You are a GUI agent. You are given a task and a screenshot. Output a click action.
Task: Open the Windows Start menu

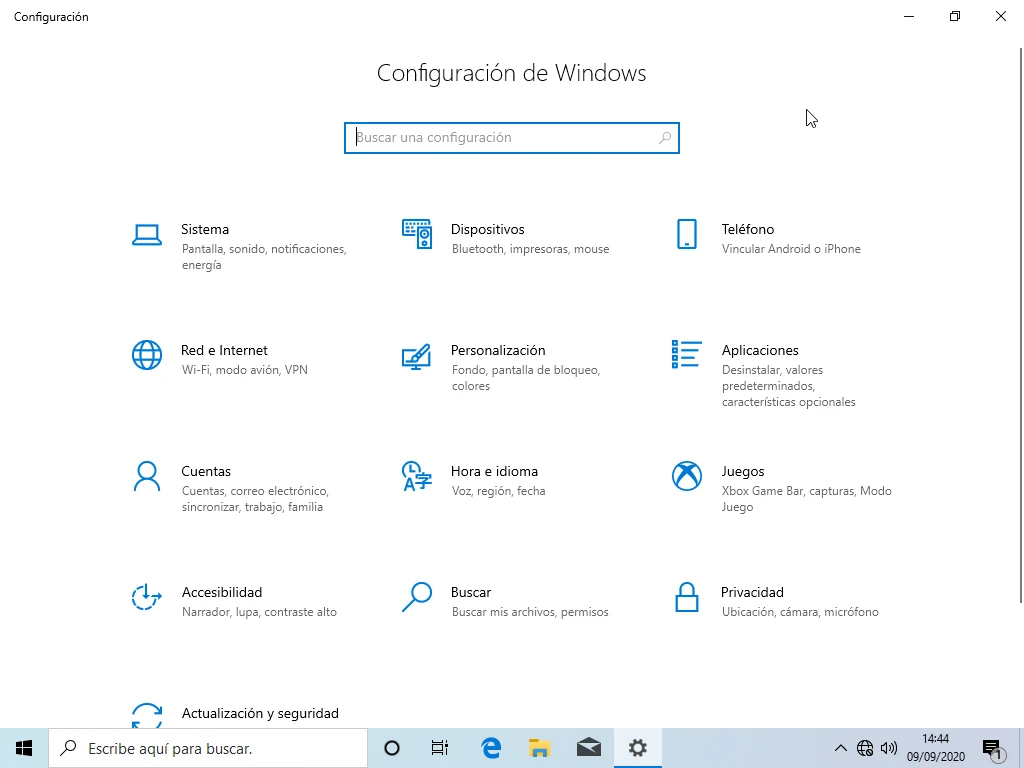tap(24, 748)
